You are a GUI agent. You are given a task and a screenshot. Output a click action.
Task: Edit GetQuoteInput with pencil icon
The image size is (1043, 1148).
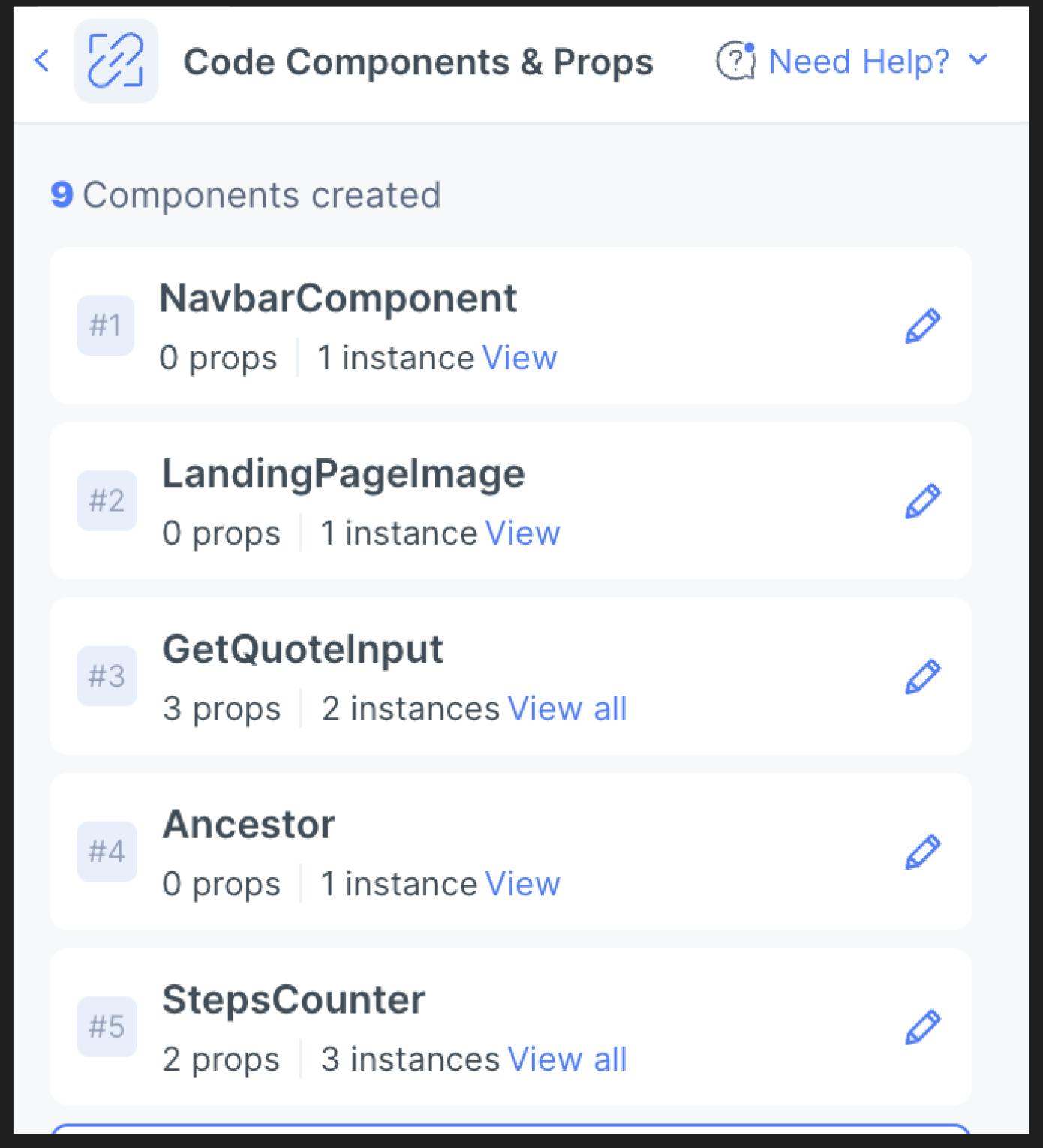[922, 677]
